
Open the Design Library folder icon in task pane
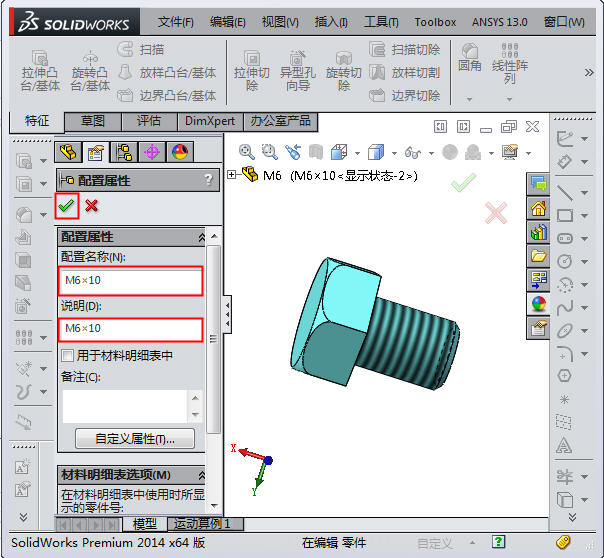tap(539, 256)
